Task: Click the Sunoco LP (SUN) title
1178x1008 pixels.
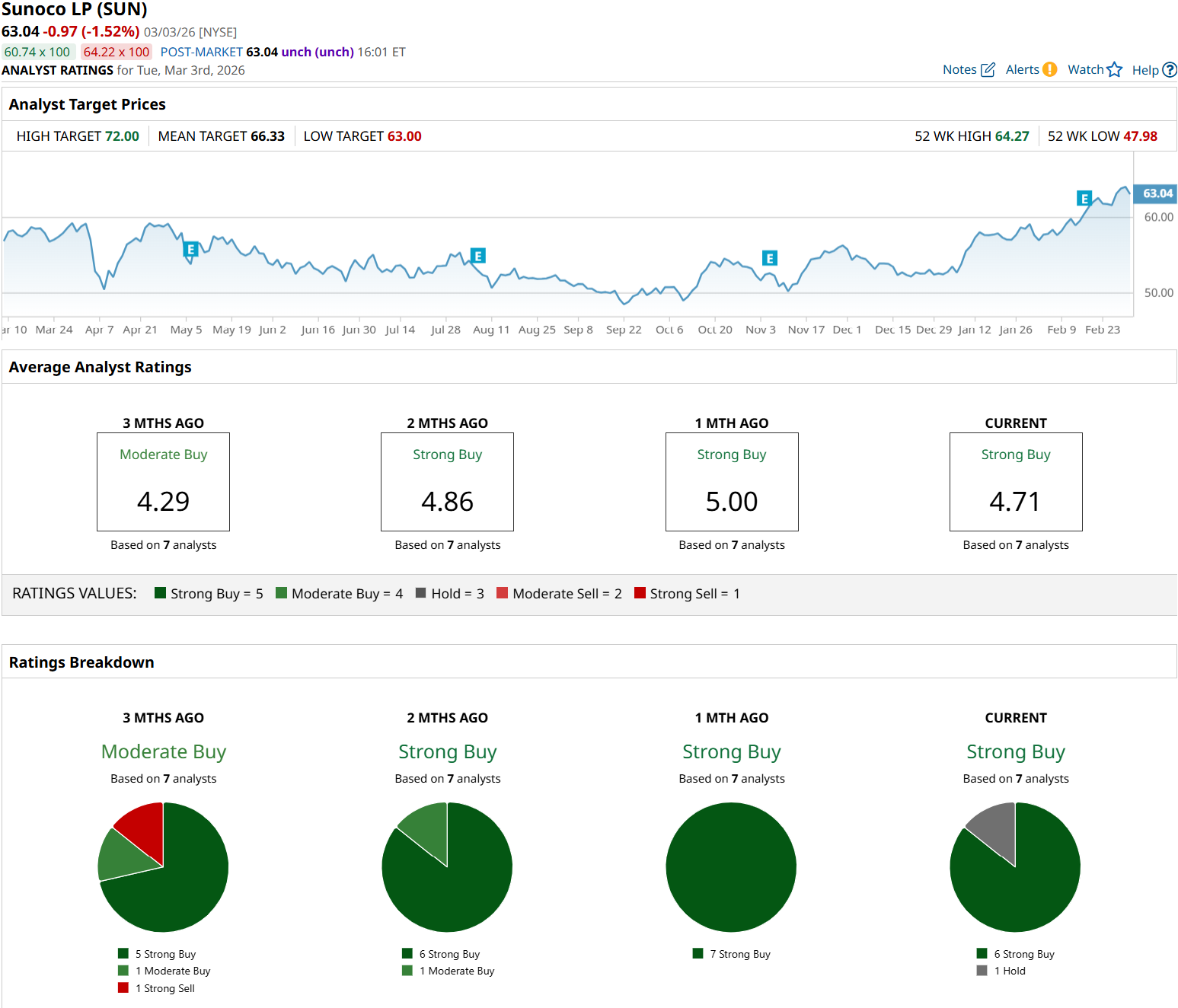Action: (x=75, y=10)
